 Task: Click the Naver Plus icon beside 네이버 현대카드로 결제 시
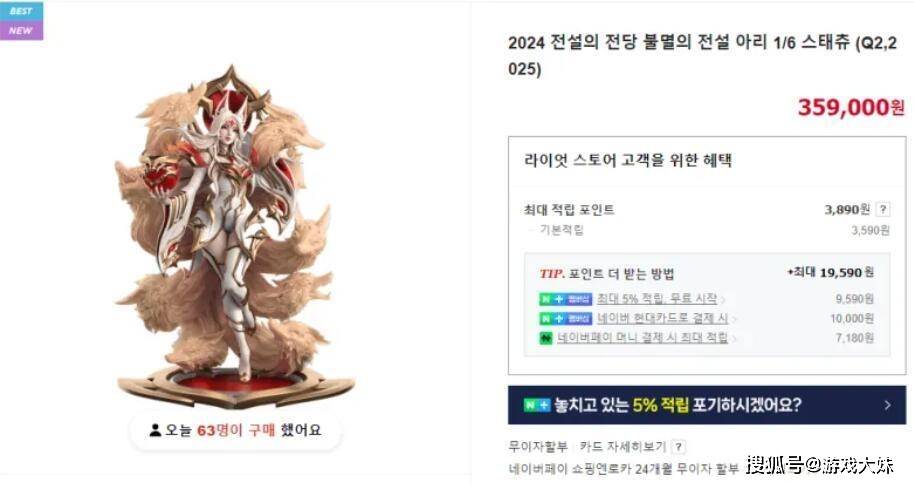565,319
